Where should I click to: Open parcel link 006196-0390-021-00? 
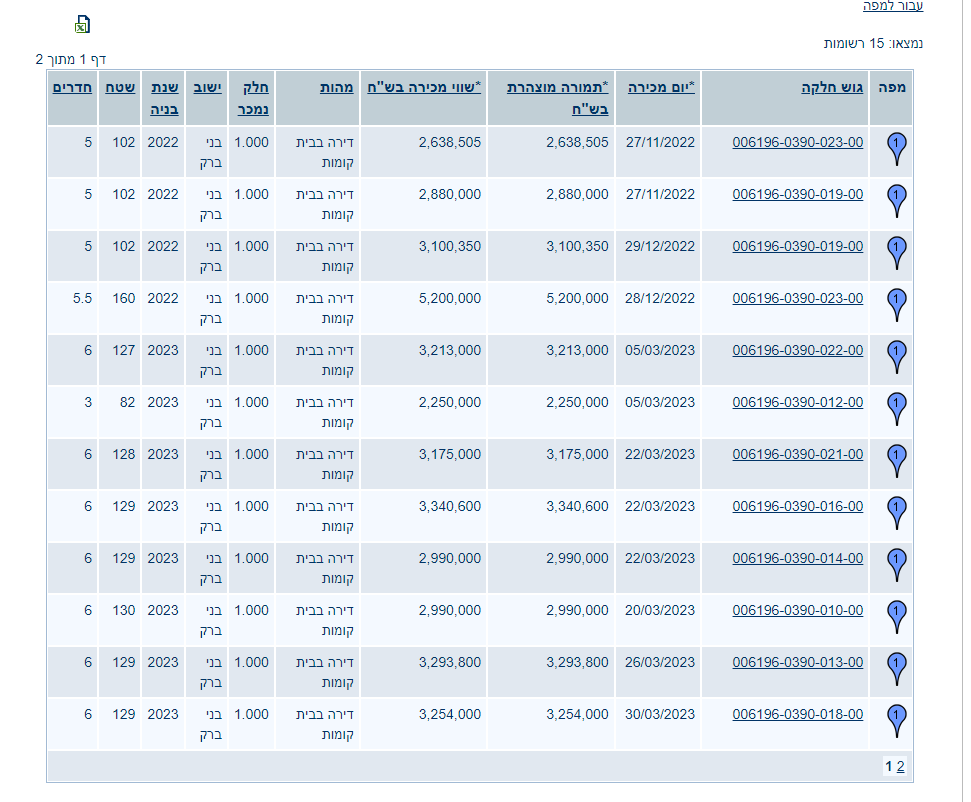pyautogui.click(x=797, y=454)
